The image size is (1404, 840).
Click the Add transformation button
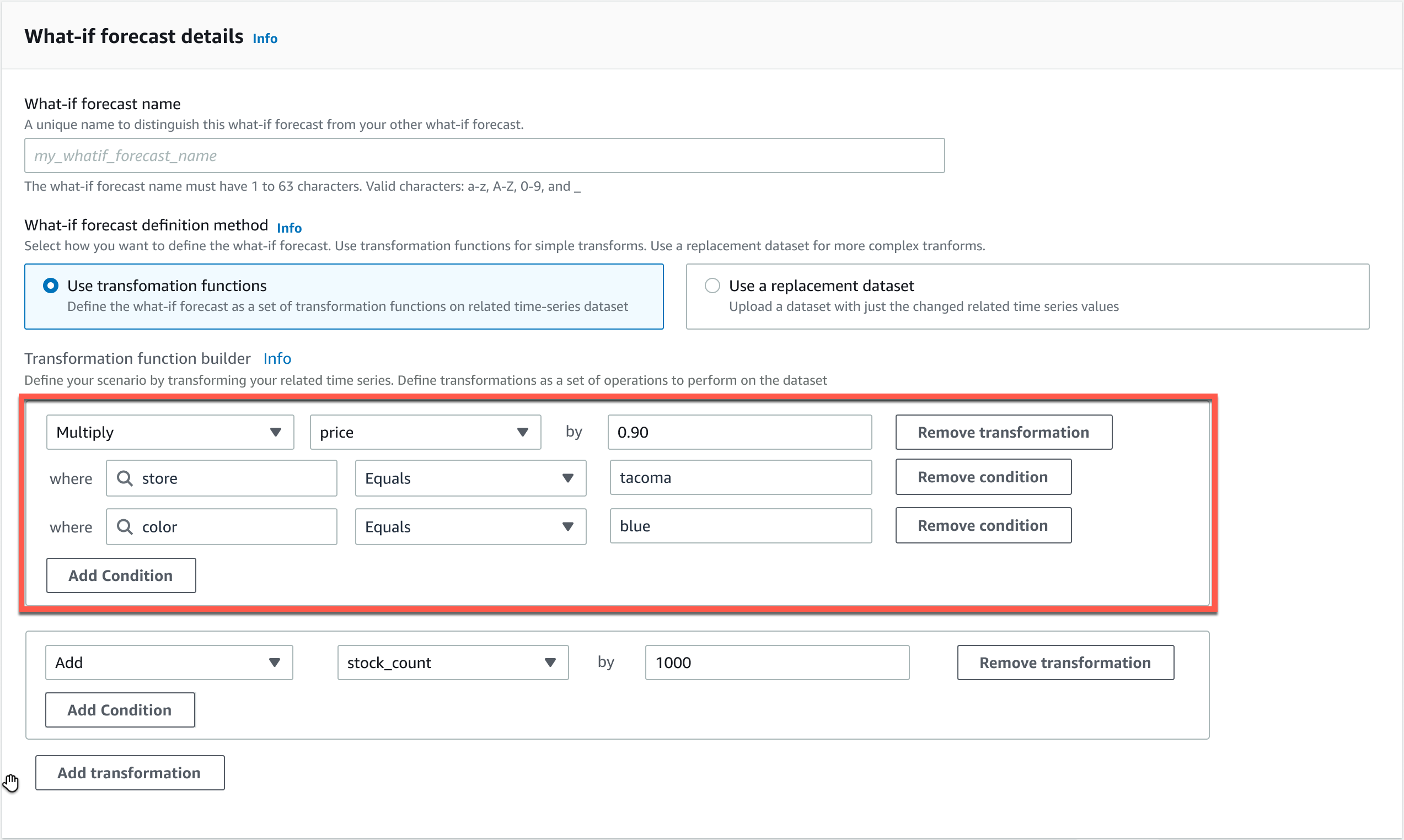[130, 772]
